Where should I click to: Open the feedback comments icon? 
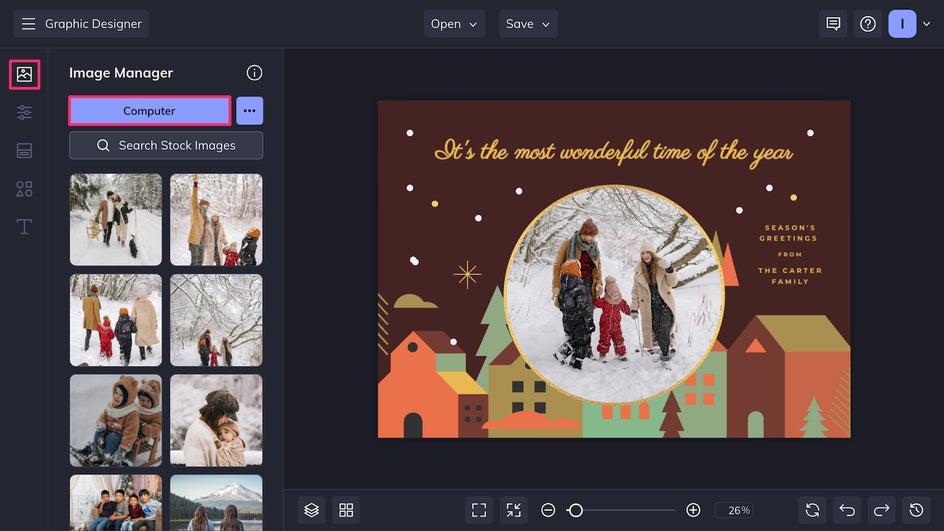coord(833,24)
